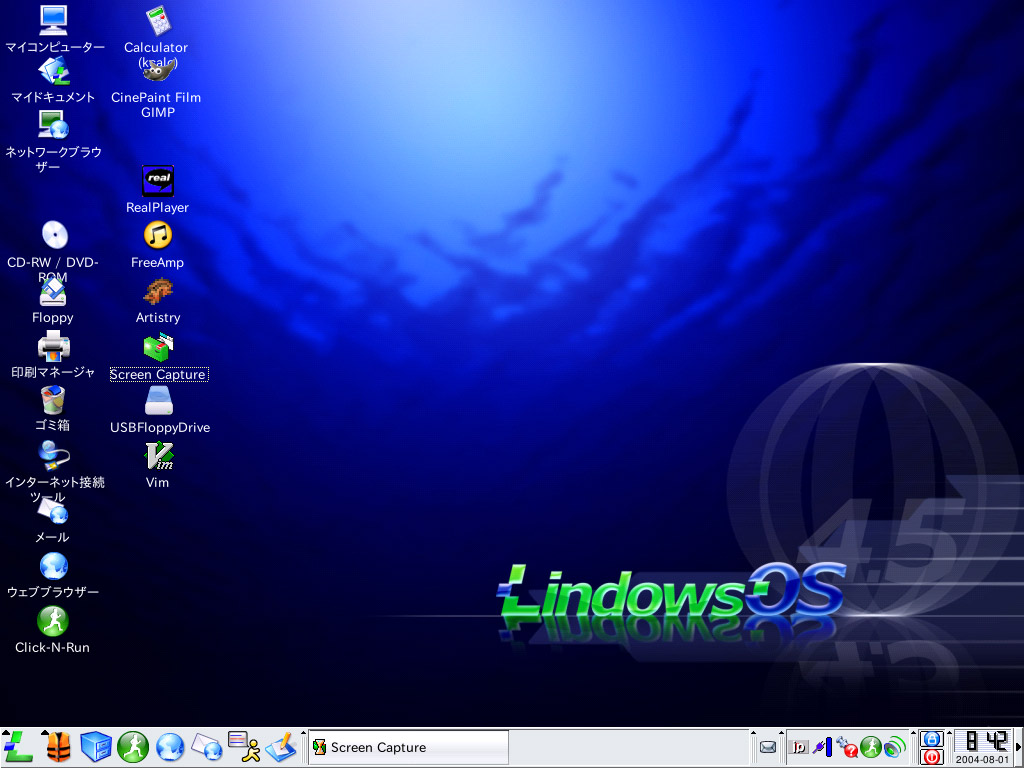Viewport: 1024px width, 768px height.
Task: Launch the Artistry desktop icon
Action: pyautogui.click(x=157, y=291)
